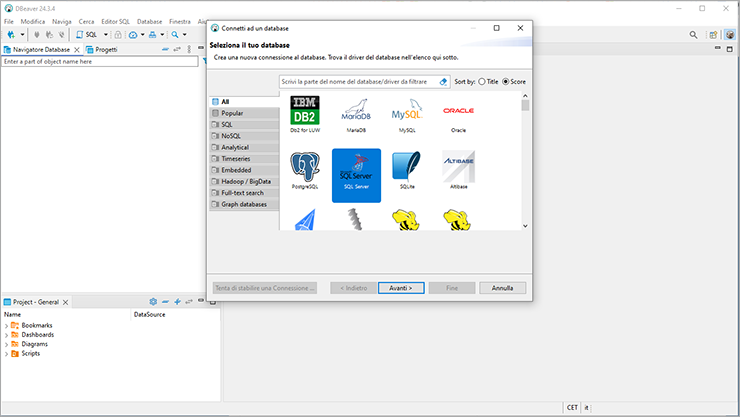Screen dimensions: 740x417
Task: Expand the Dashboards folder
Action: pos(6,335)
